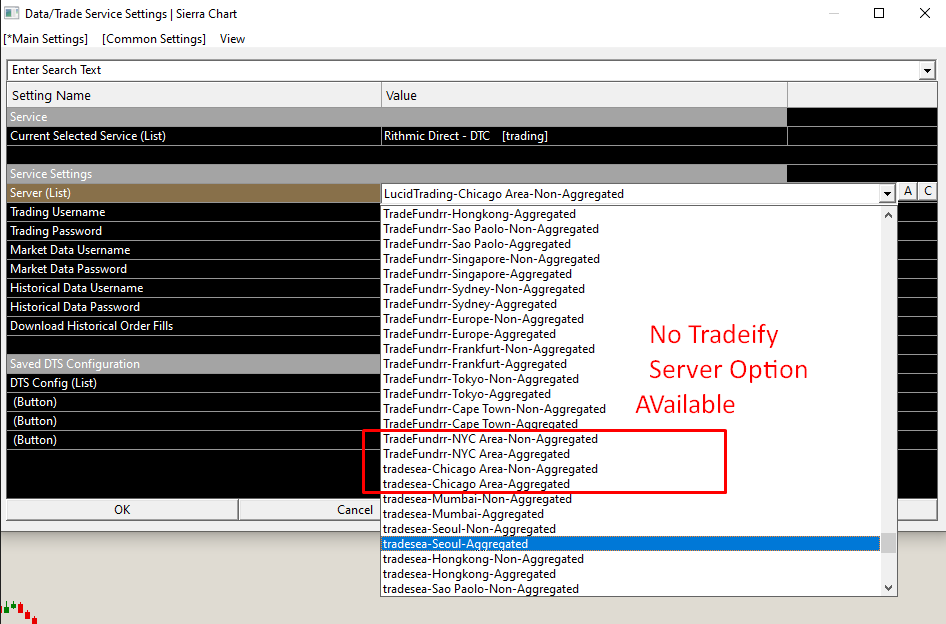Screen dimensions: 946x624
Task: Select the Historical Data Password setting
Action: tap(194, 307)
